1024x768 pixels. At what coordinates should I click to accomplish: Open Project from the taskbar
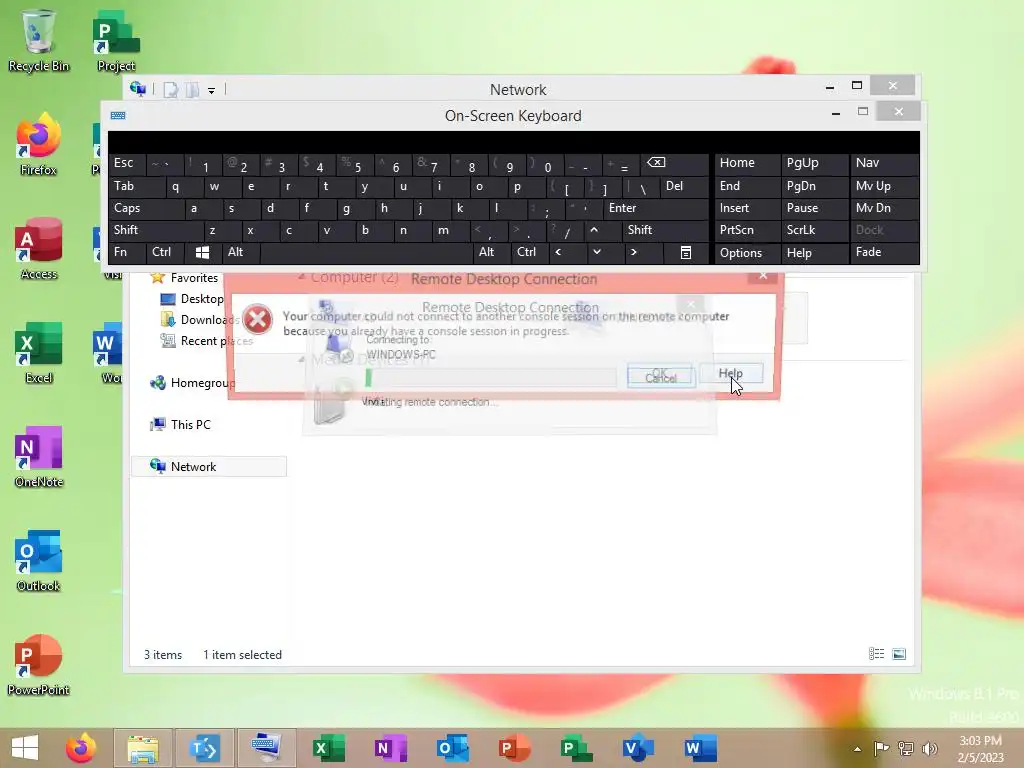[x=577, y=748]
